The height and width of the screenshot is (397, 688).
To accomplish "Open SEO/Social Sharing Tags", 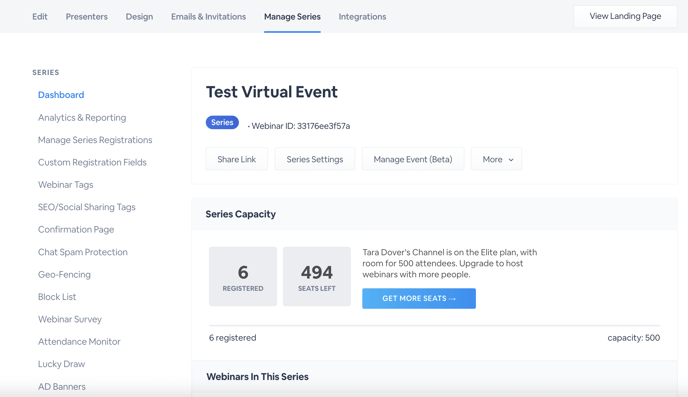I will point(86,207).
